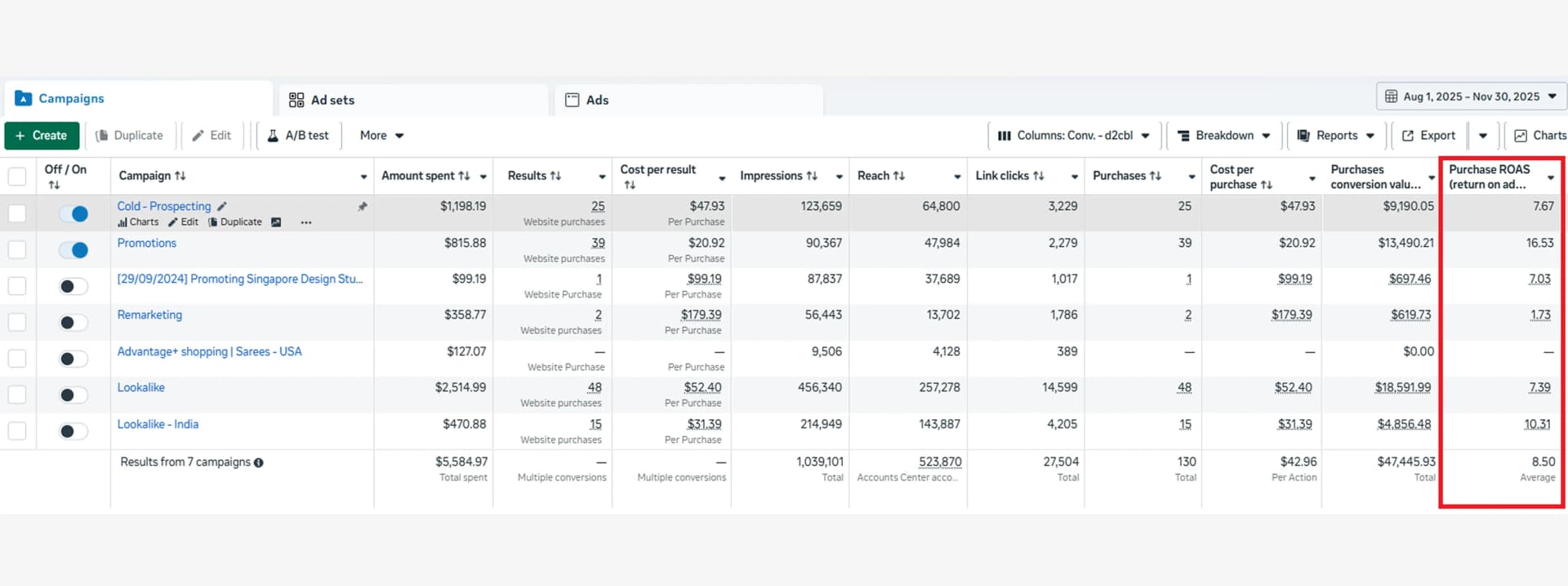Viewport: 1568px width, 586px height.
Task: Switch to the Ad sets tab
Action: [322, 100]
